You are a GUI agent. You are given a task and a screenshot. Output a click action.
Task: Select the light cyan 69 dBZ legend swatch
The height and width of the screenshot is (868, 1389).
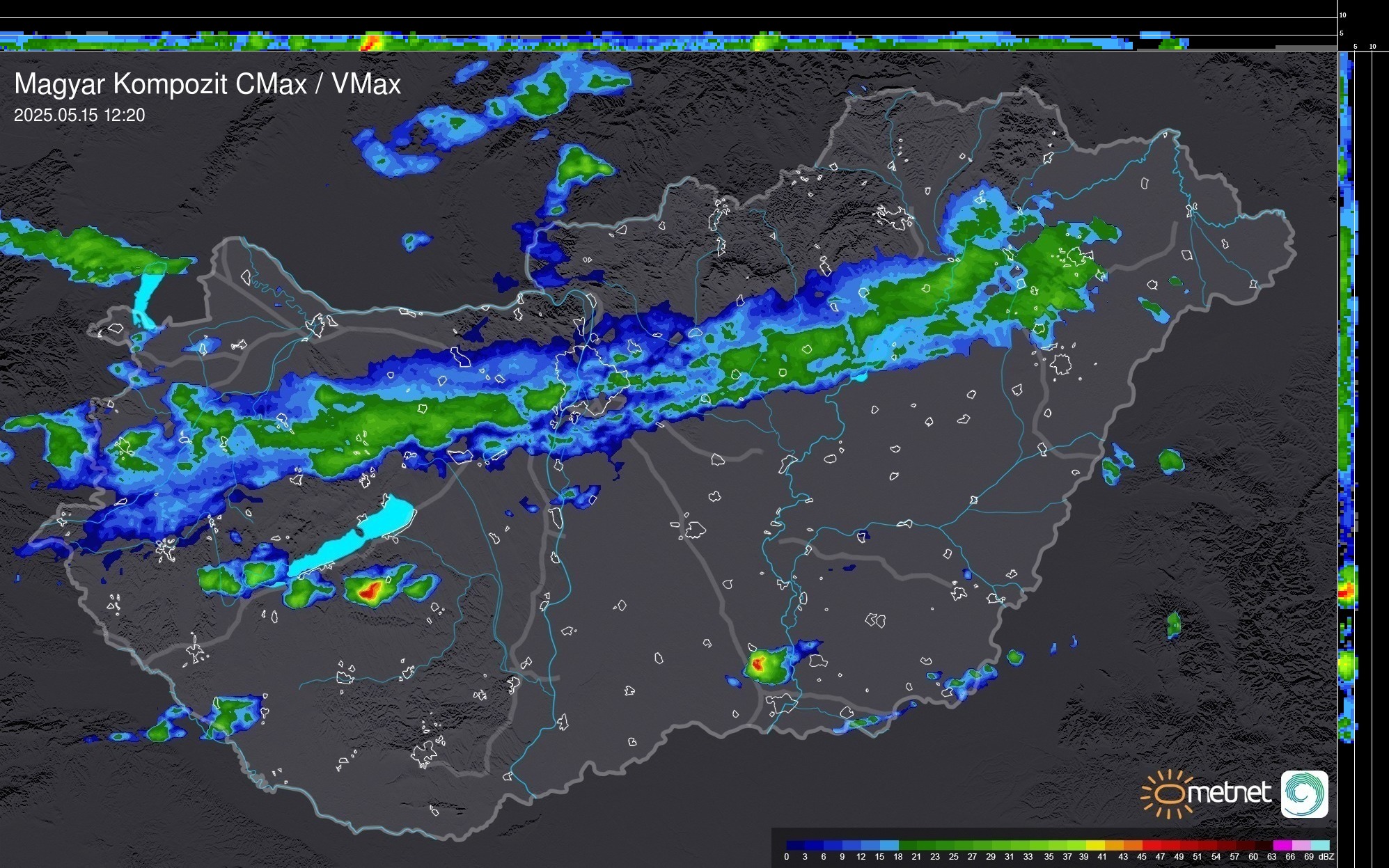[1320, 845]
